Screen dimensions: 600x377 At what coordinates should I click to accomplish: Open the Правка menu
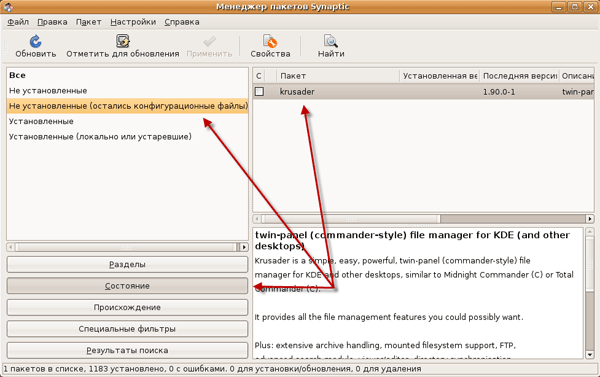coord(52,22)
